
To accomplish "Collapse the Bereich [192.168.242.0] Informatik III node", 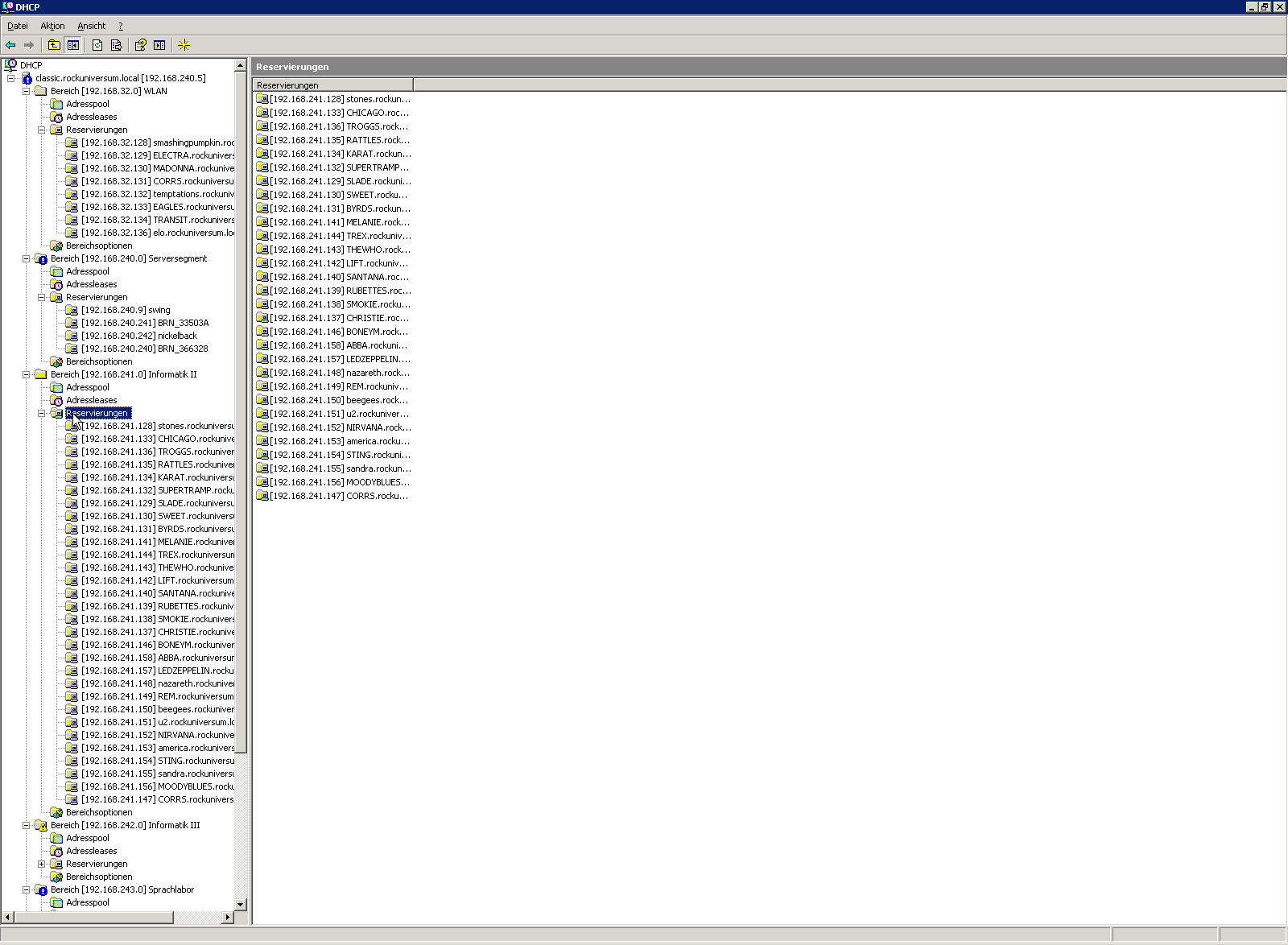I will point(26,825).
